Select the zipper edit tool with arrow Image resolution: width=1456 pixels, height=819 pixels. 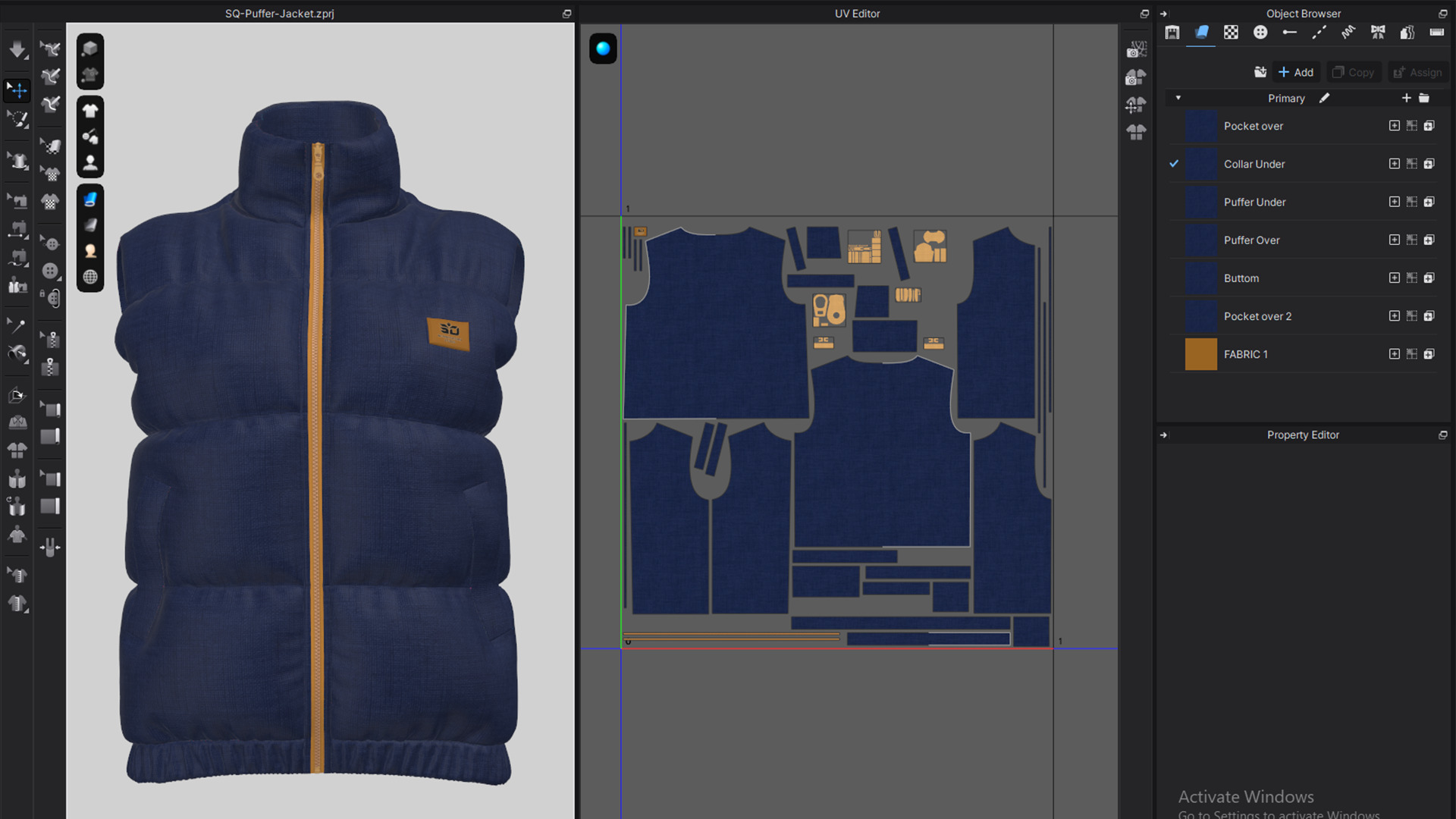(50, 339)
